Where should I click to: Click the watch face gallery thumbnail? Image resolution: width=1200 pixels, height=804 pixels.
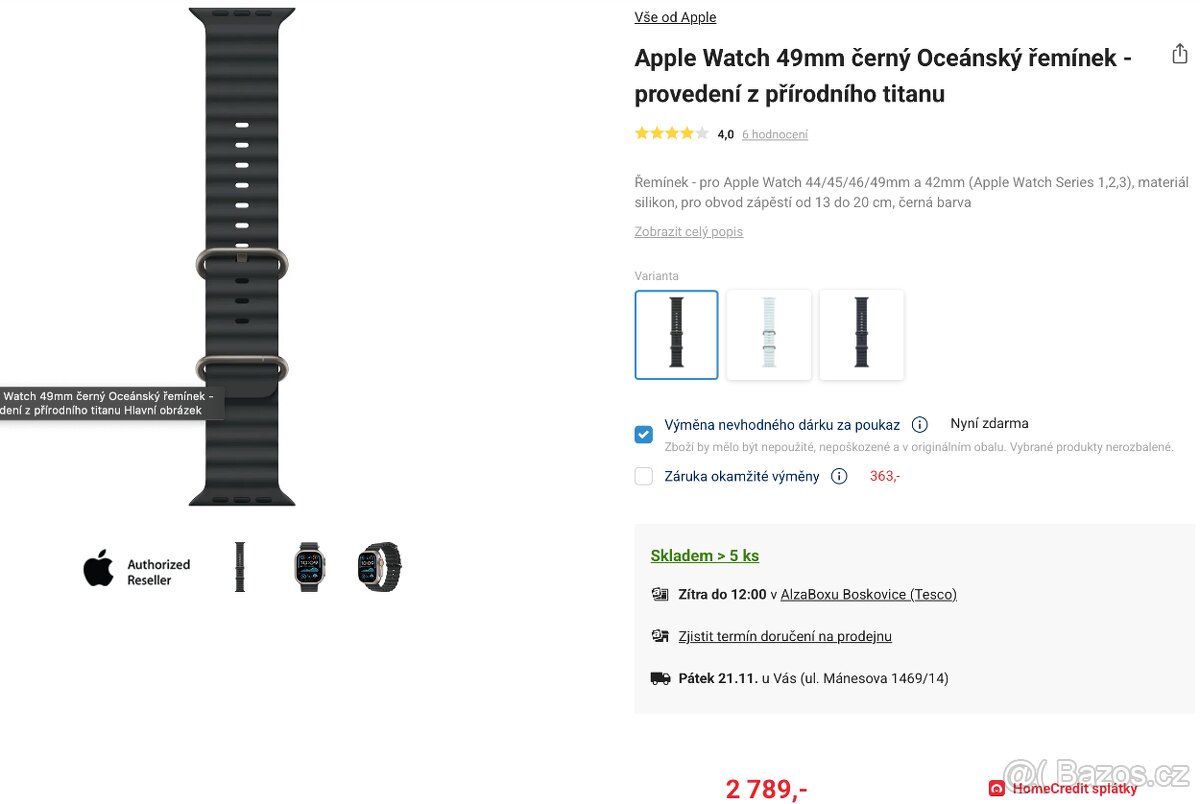310,566
